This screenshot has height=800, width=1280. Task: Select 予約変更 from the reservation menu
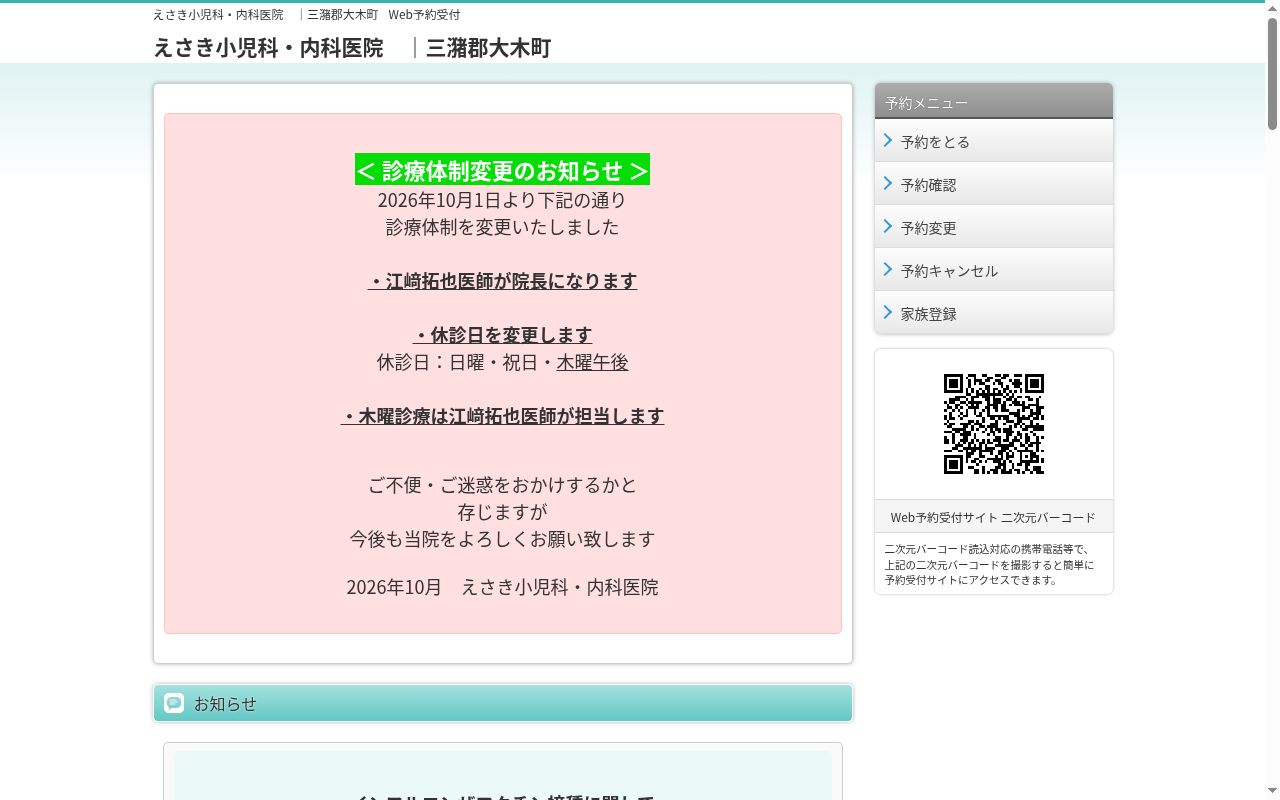[994, 227]
